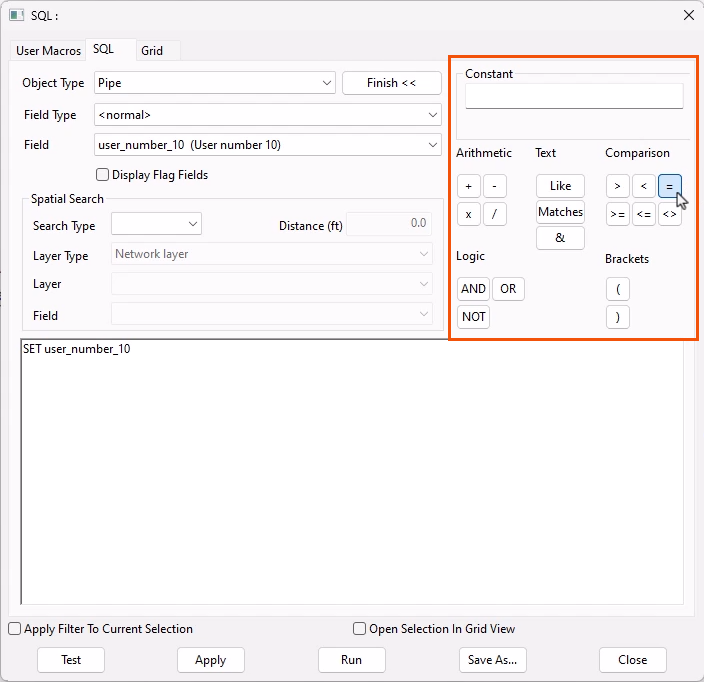Click the minus arithmetic operator button

[495, 186]
